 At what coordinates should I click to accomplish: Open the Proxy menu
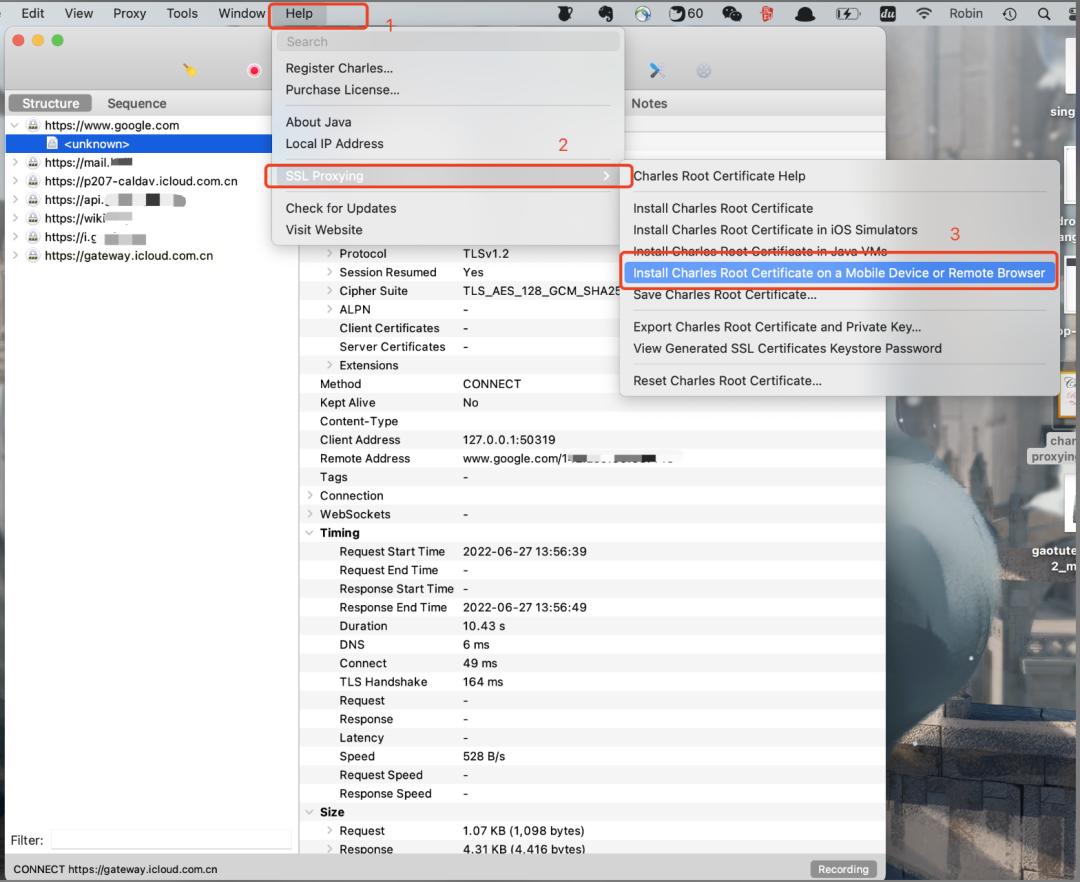(x=130, y=14)
